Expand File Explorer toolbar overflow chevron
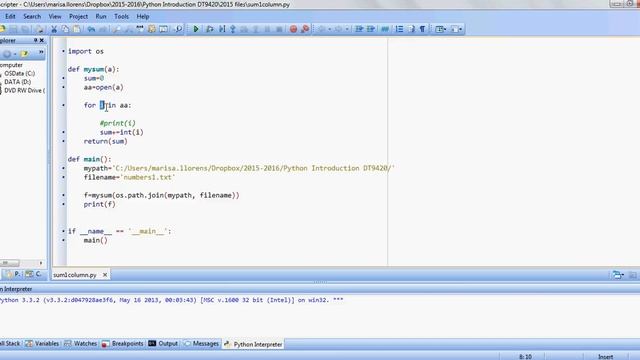The image size is (640, 360). pos(41,53)
